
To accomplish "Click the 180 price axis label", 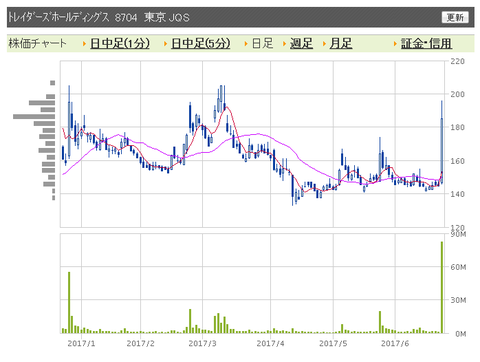I will coord(457,127).
